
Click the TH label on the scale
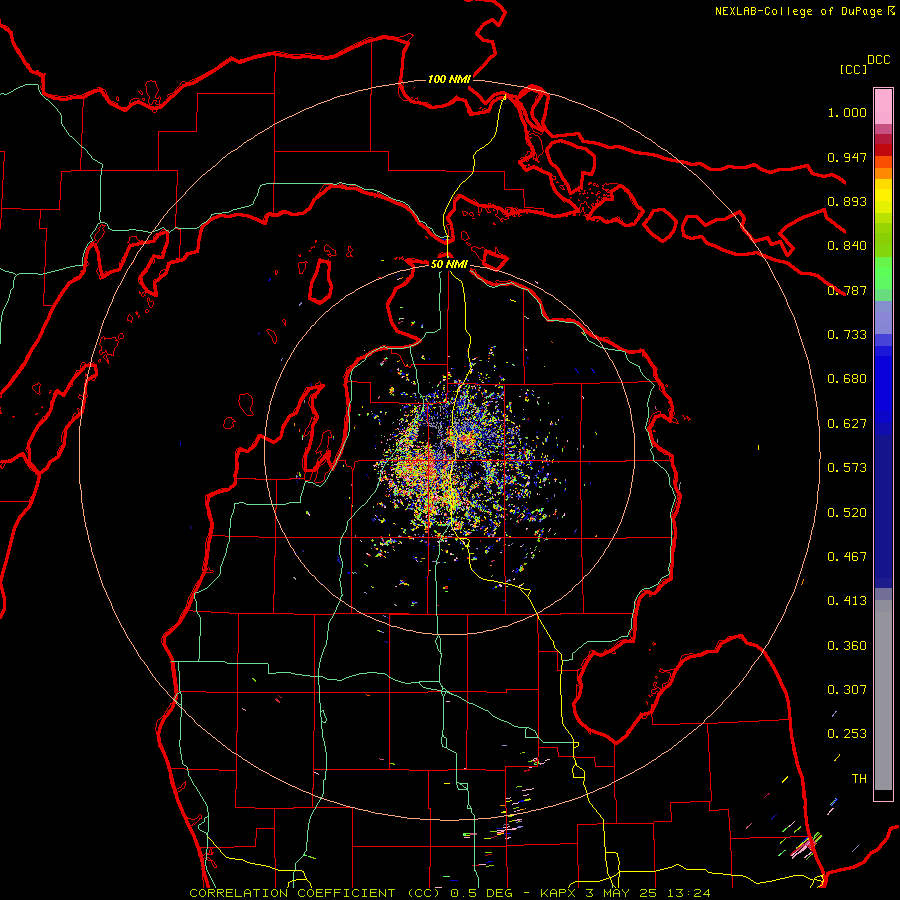point(859,779)
